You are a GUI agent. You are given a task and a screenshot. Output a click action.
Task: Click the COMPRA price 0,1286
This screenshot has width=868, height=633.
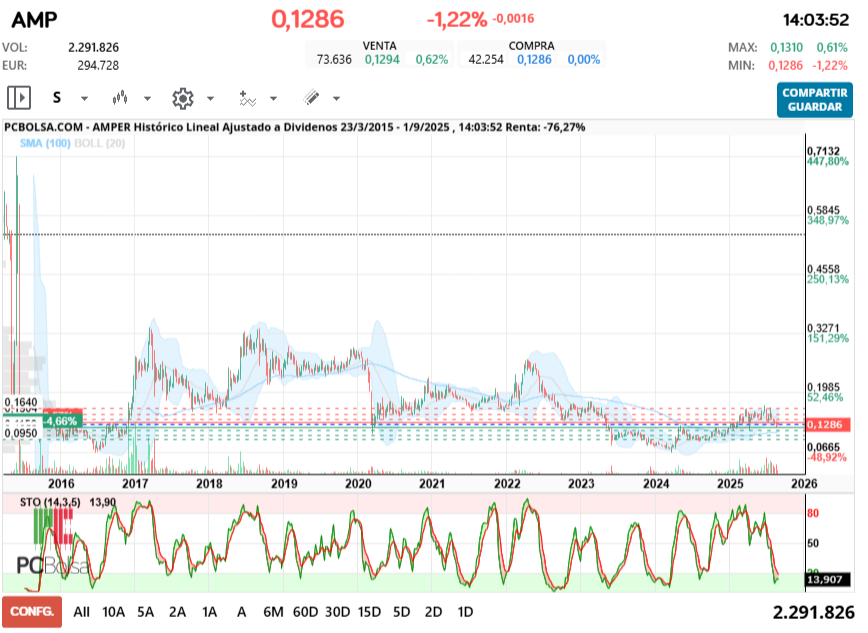[534, 59]
